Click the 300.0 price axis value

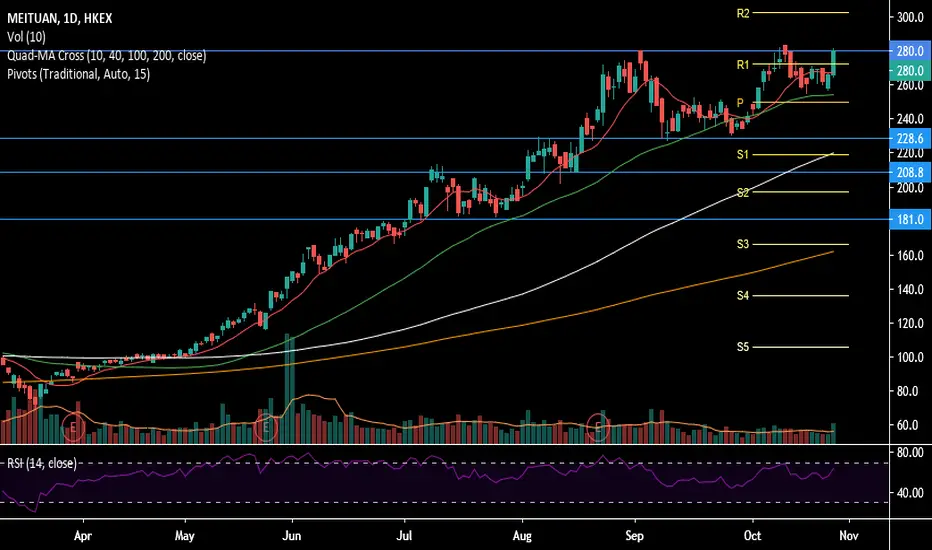[910, 17]
